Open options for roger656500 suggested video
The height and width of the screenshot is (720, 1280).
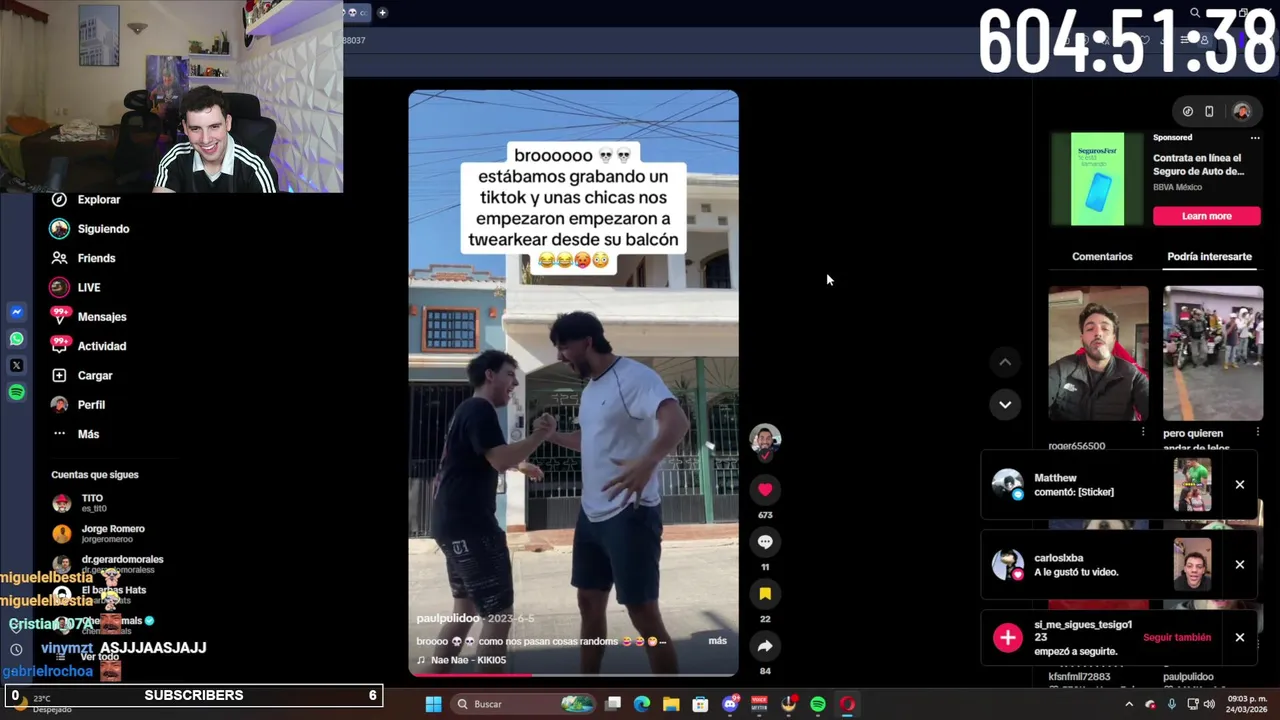coord(1143,432)
